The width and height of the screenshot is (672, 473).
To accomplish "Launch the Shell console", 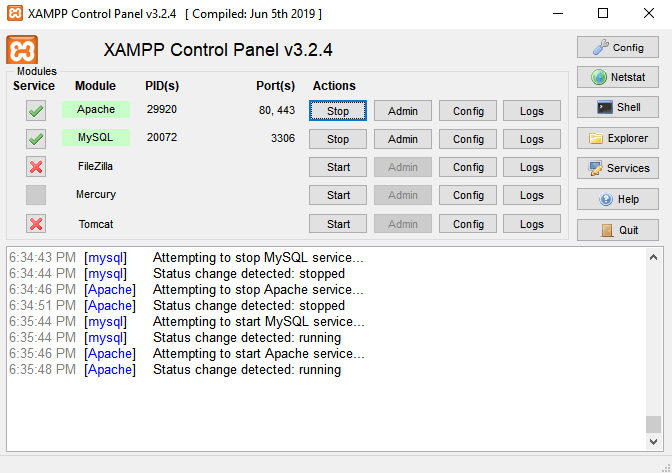I will click(x=617, y=107).
